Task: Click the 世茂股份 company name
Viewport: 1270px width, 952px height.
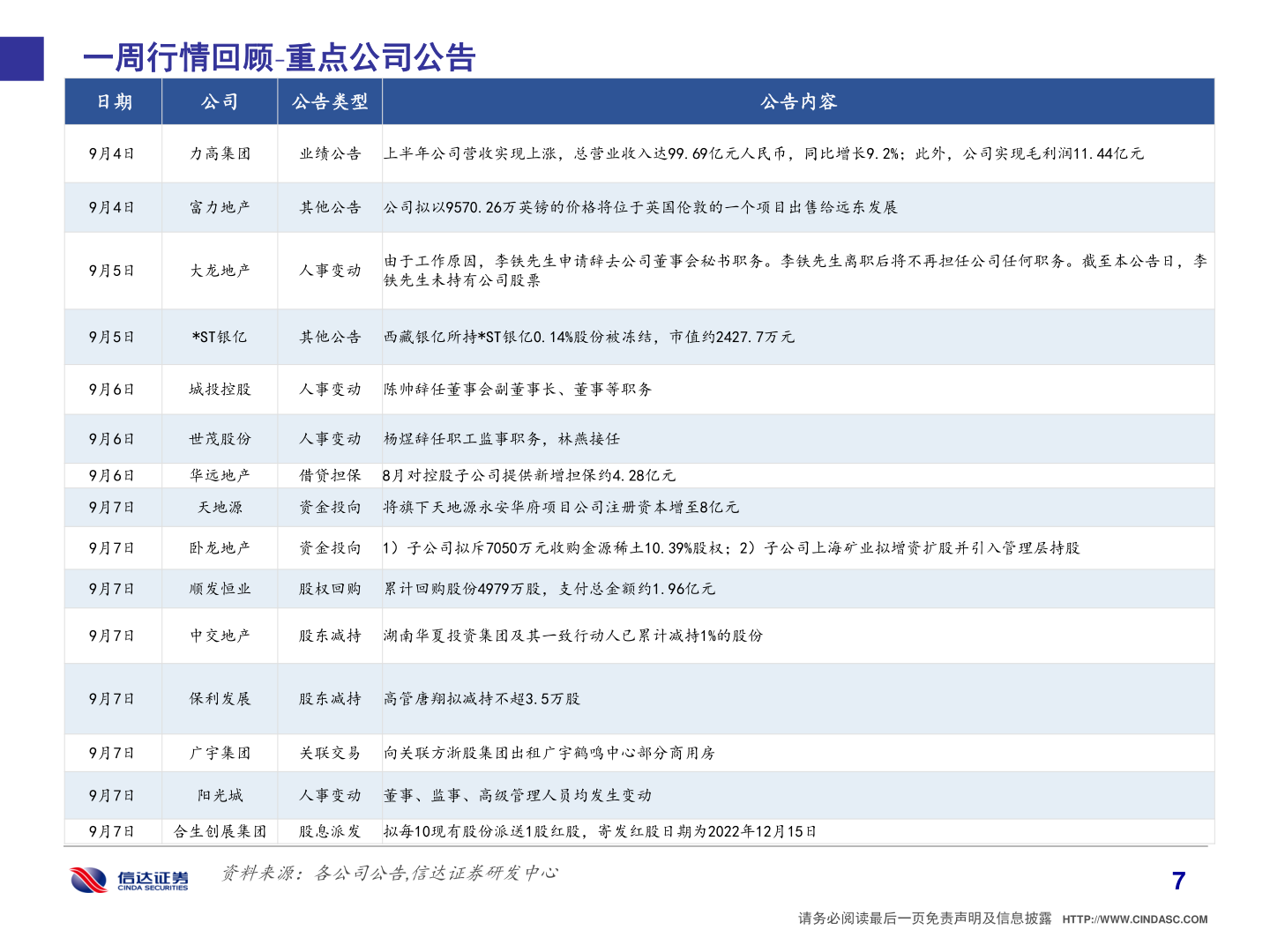Action: [219, 438]
